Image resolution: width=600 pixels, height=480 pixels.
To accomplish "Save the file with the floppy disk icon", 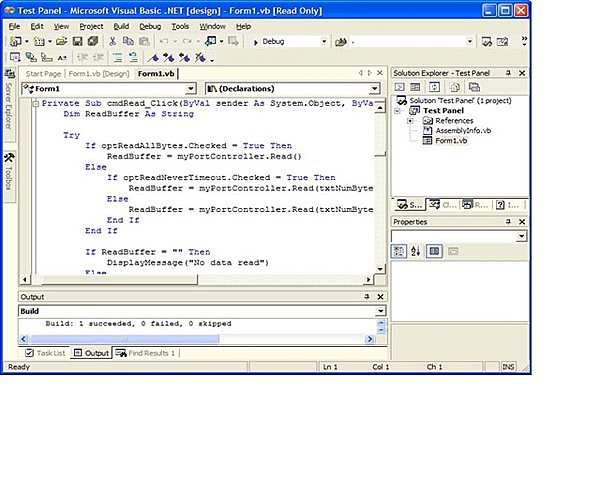I will point(77,41).
